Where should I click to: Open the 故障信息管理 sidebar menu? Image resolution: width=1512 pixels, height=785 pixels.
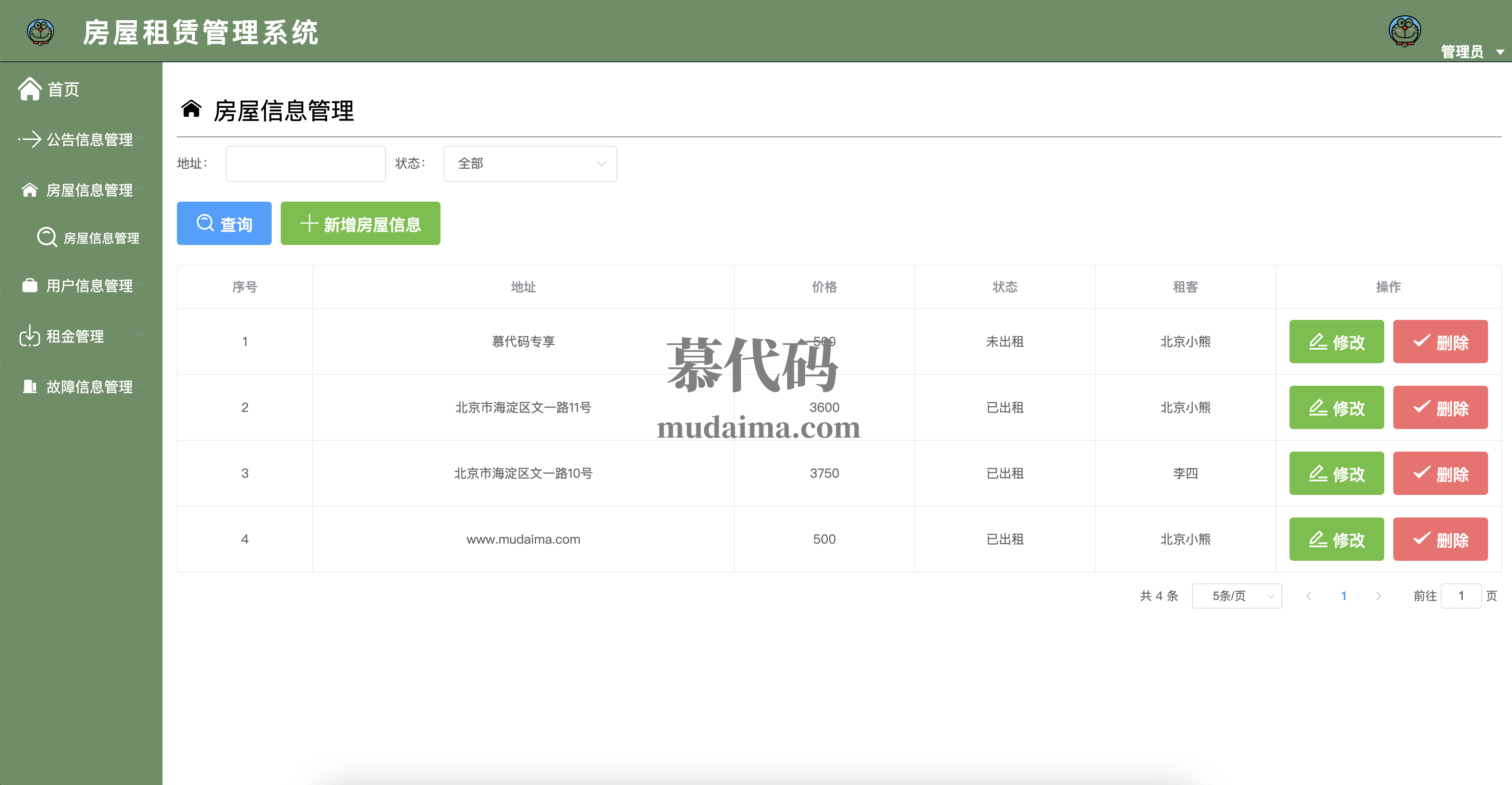pyautogui.click(x=89, y=387)
